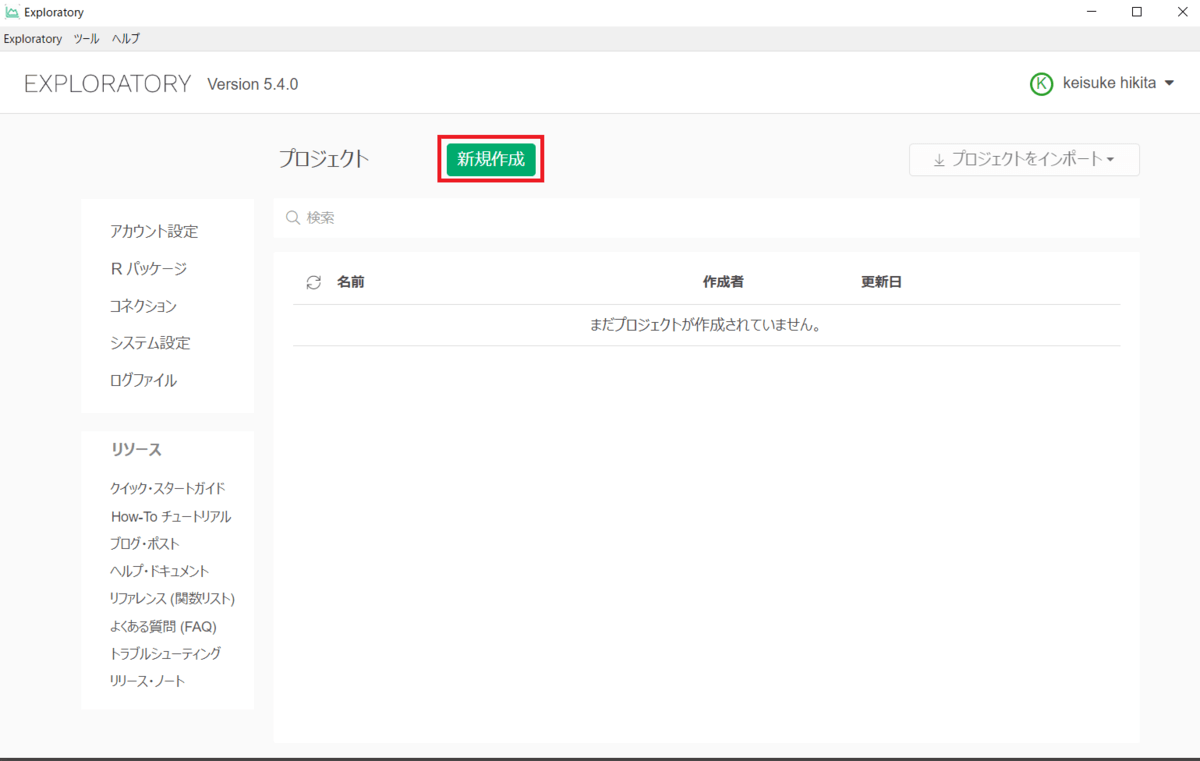The width and height of the screenshot is (1200, 761).
Task: Click the magnifier icon in search box
Action: pyautogui.click(x=293, y=218)
